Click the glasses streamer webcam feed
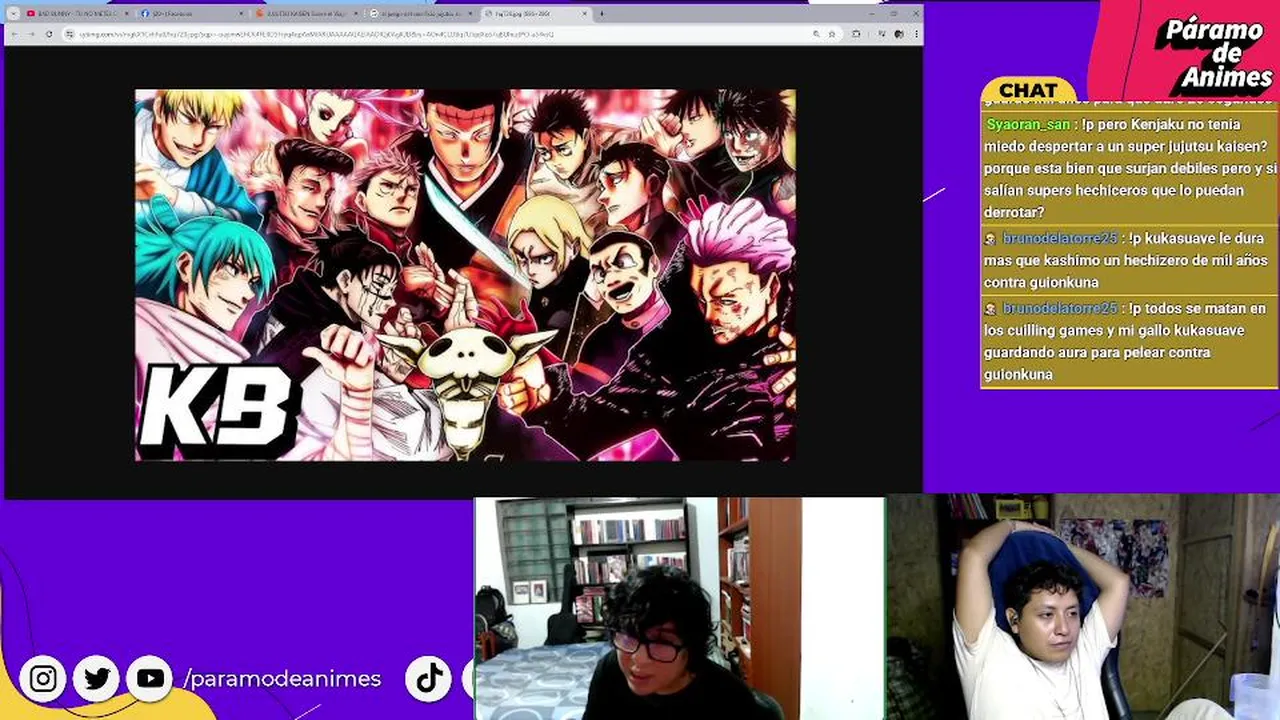 click(679, 608)
